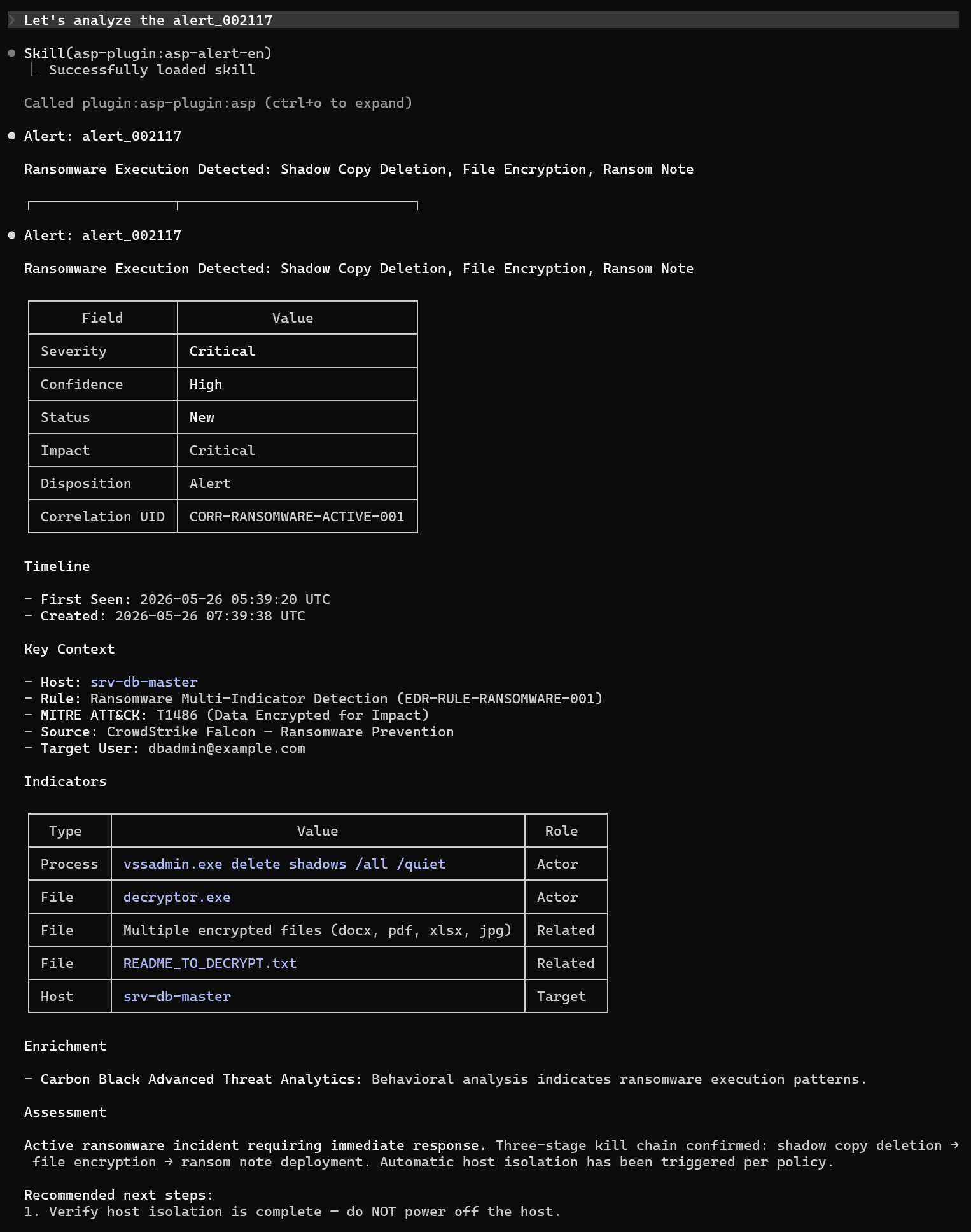Open the README_TO_DECRYPT.txt file link

tap(210, 963)
